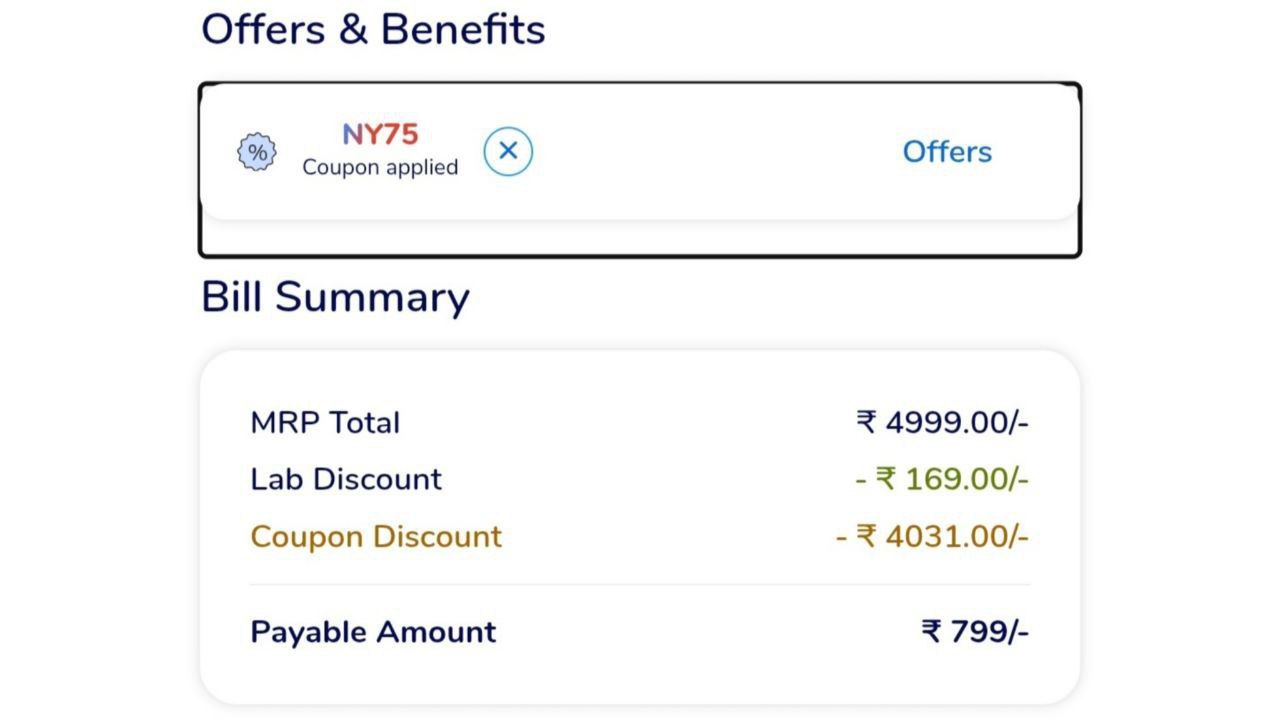1280x719 pixels.
Task: Select the 'MRP Total' label
Action: pos(325,422)
